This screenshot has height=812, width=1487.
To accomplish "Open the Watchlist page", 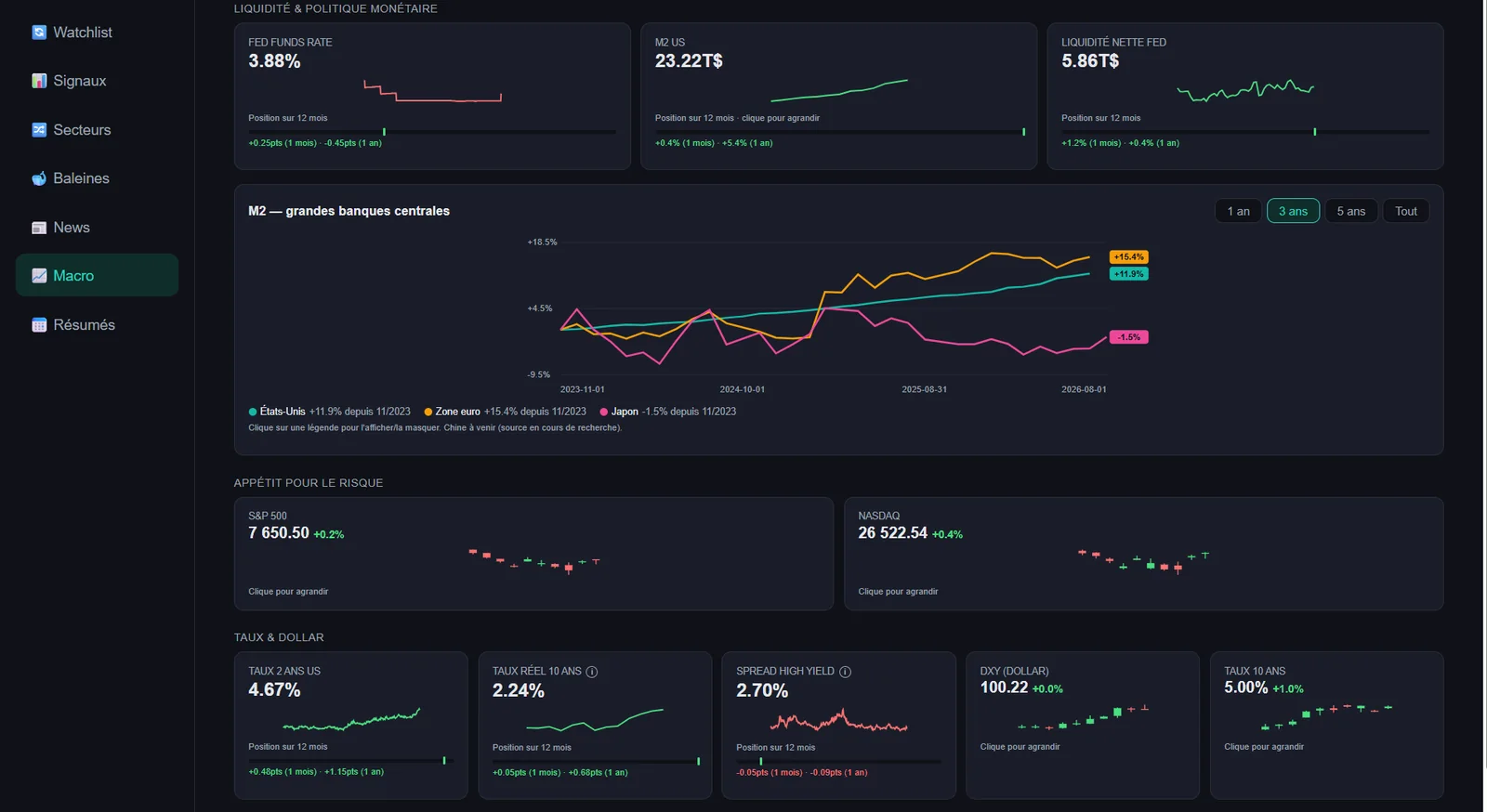I will click(x=97, y=33).
